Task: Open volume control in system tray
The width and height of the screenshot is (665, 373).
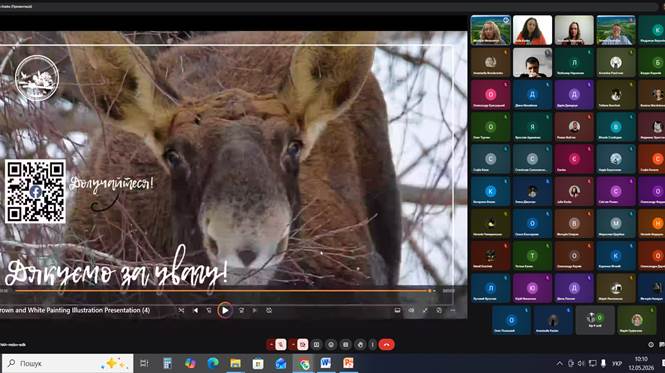Action: [x=581, y=364]
